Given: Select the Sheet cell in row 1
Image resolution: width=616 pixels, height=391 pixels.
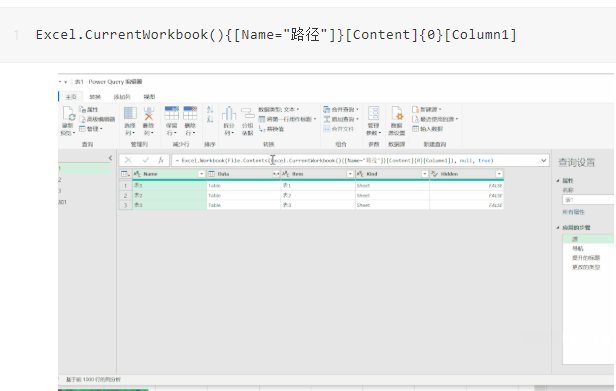Looking at the screenshot, I should click(392, 185).
